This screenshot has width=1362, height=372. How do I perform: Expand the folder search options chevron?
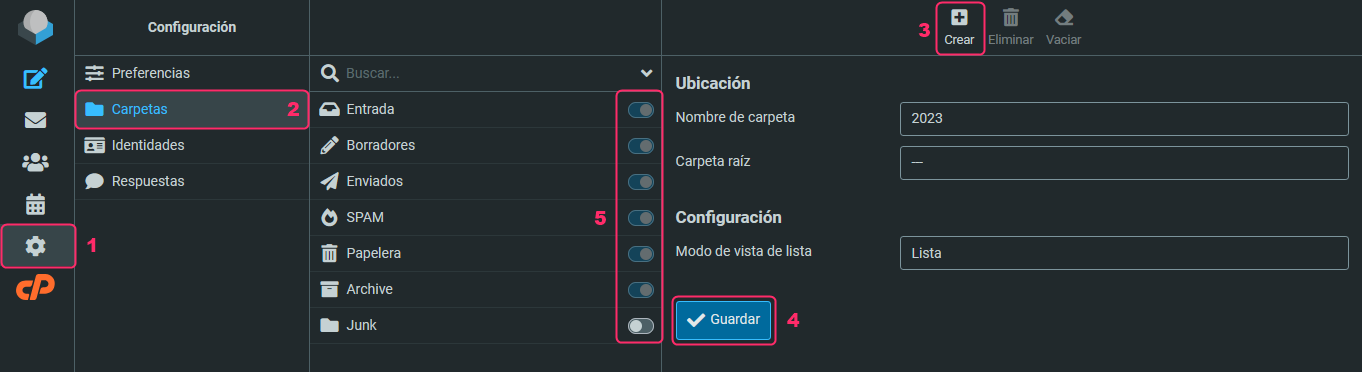coord(646,73)
